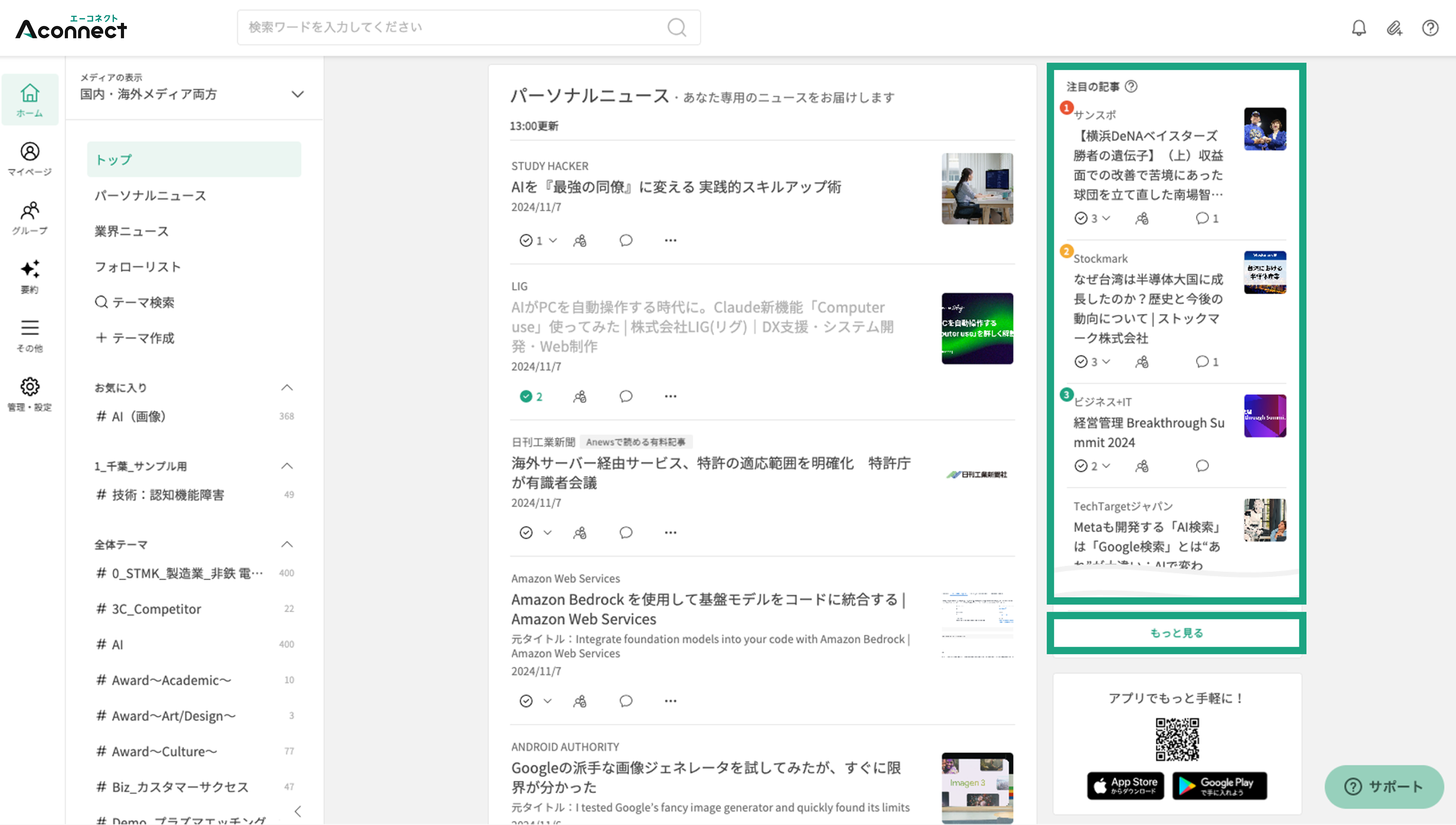Toggle check mark on Stockmark featured article

(x=1081, y=361)
